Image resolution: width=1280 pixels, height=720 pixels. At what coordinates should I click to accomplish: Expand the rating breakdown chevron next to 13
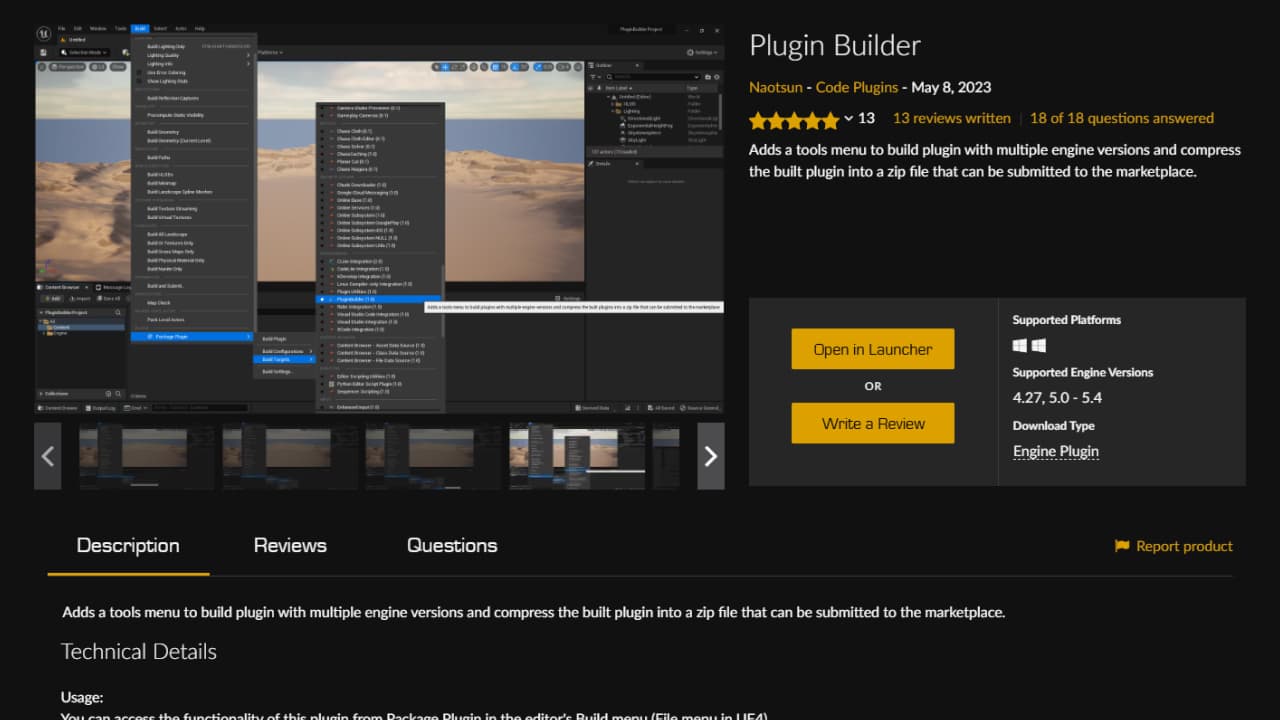coord(849,118)
